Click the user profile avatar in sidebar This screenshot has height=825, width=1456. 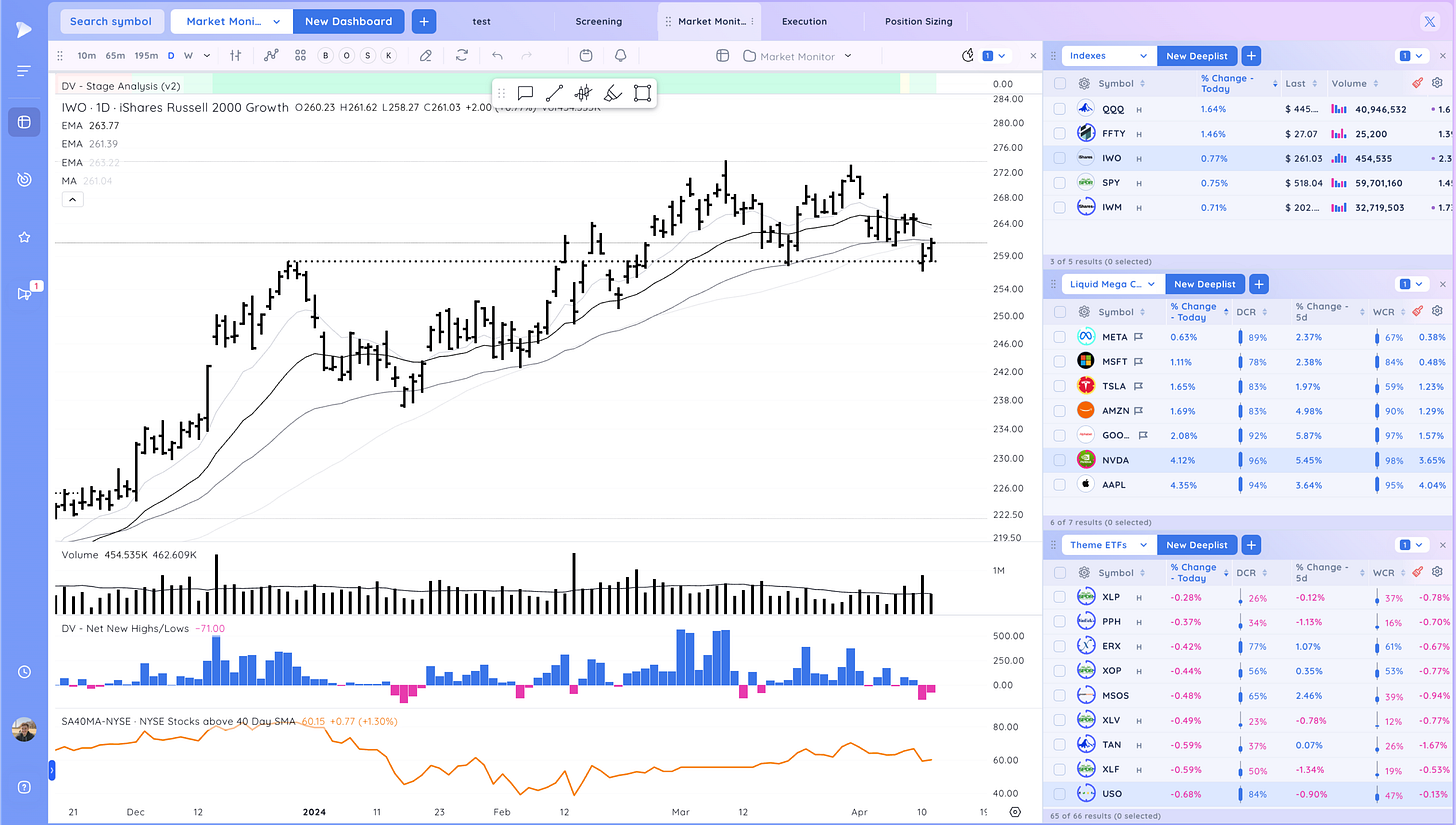pos(24,730)
